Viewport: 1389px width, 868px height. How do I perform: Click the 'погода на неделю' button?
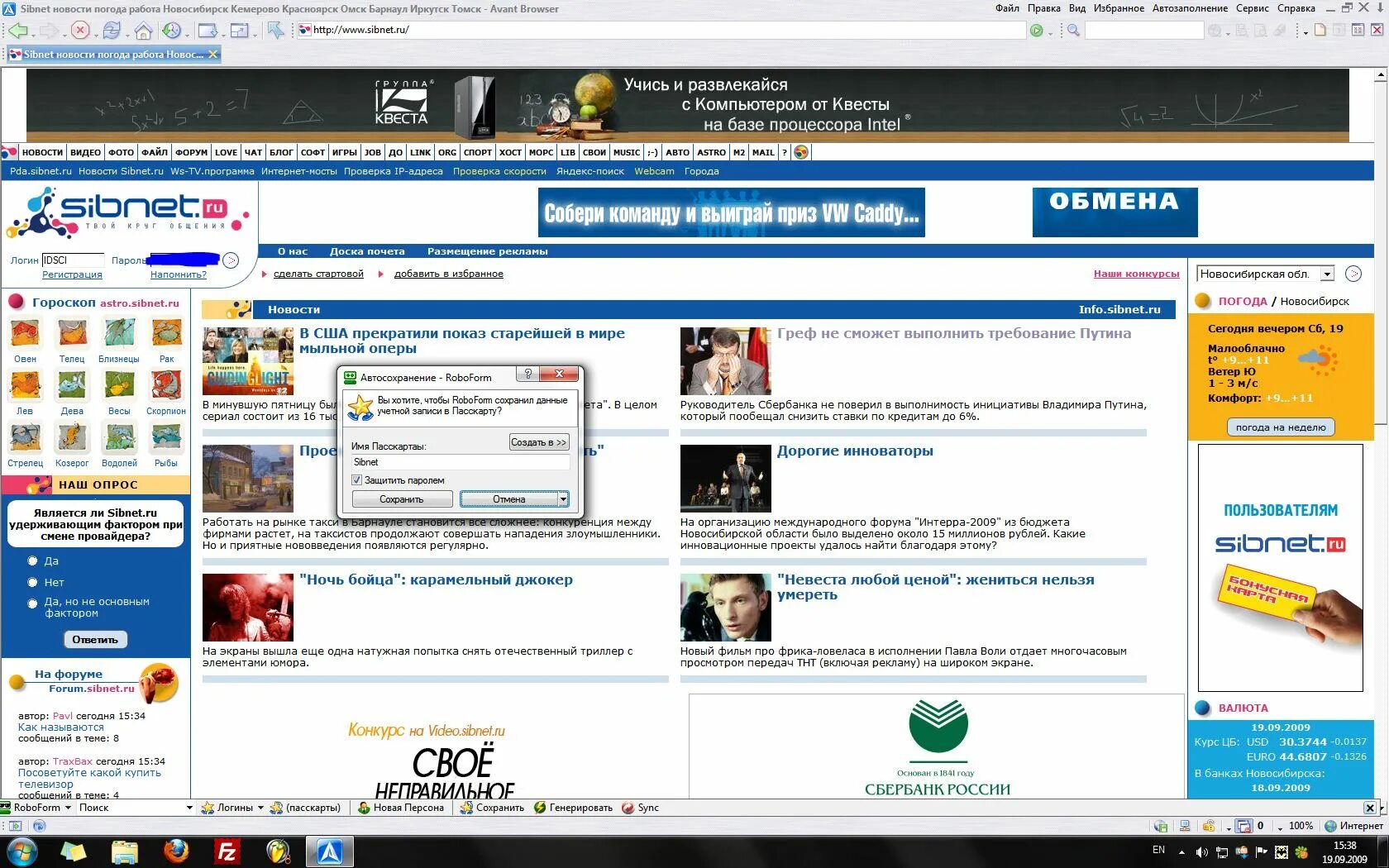point(1281,427)
